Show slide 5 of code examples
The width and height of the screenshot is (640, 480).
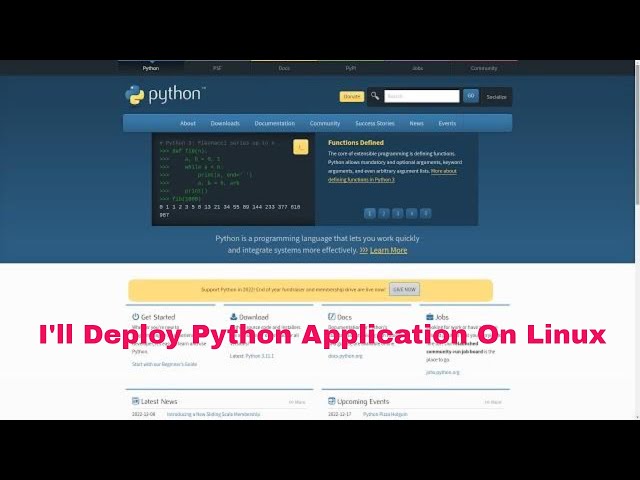(x=425, y=213)
